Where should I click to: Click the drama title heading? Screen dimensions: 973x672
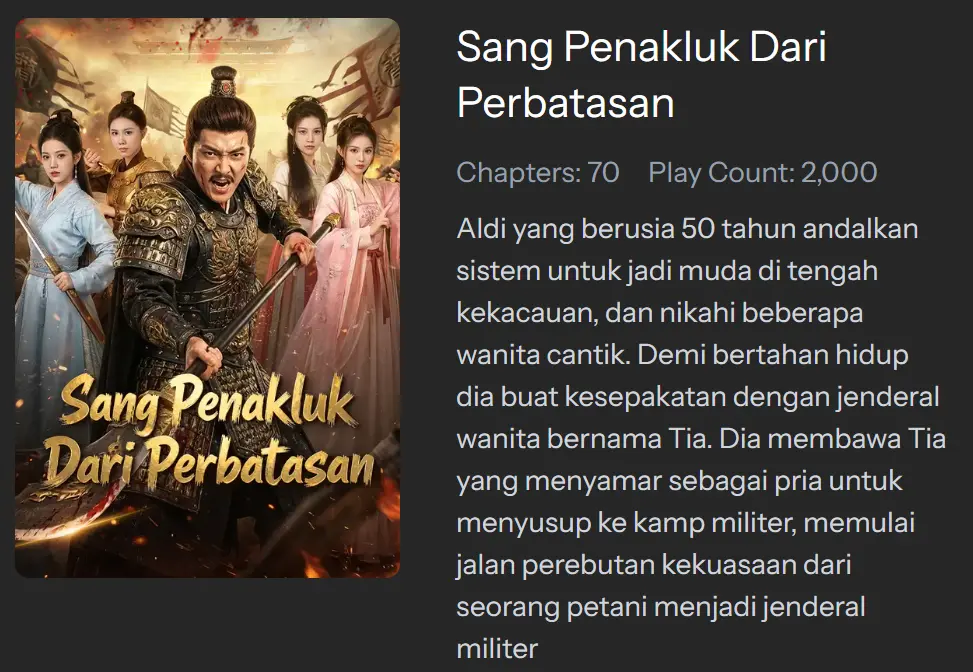642,74
